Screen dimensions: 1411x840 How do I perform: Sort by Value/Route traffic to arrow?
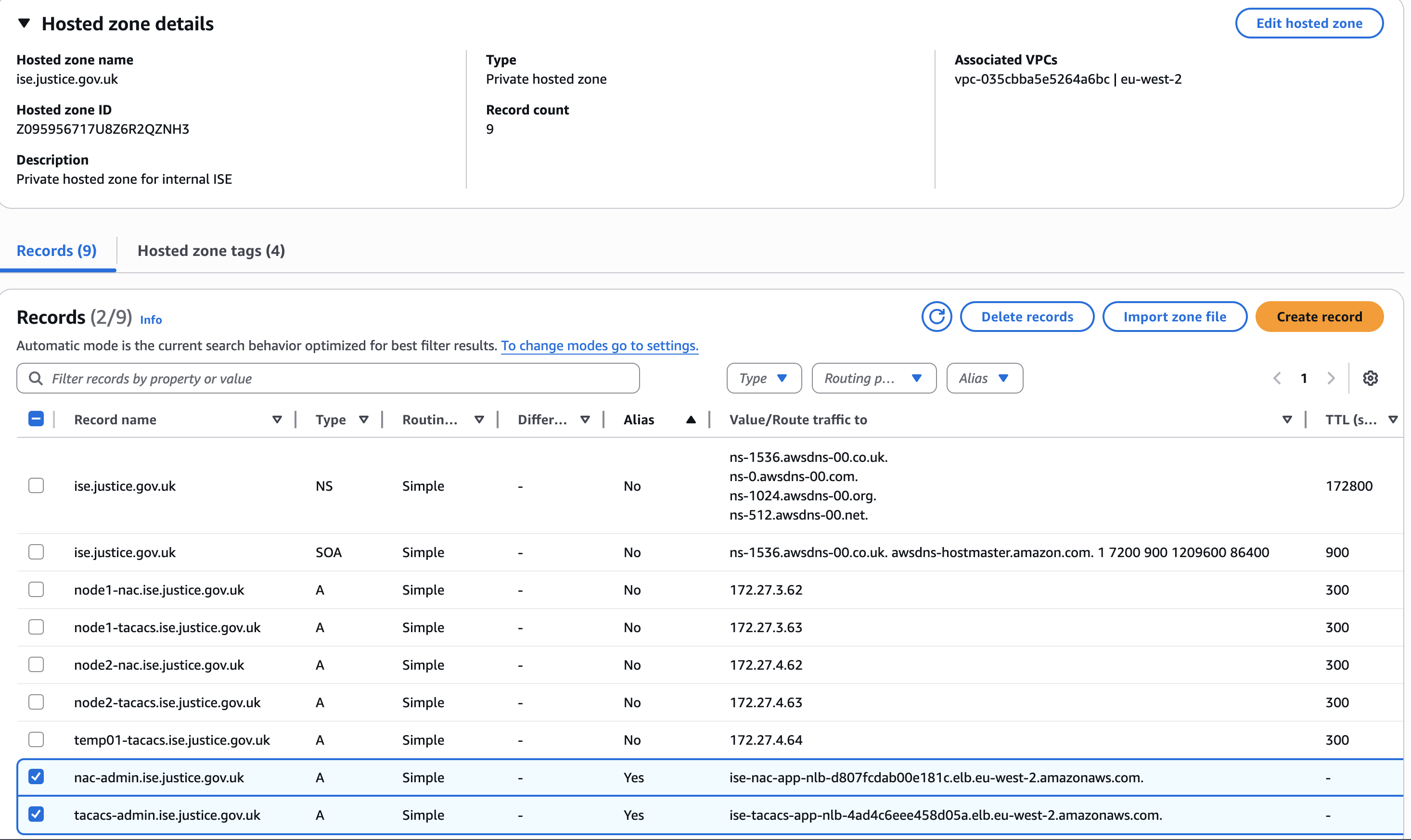click(x=1286, y=420)
